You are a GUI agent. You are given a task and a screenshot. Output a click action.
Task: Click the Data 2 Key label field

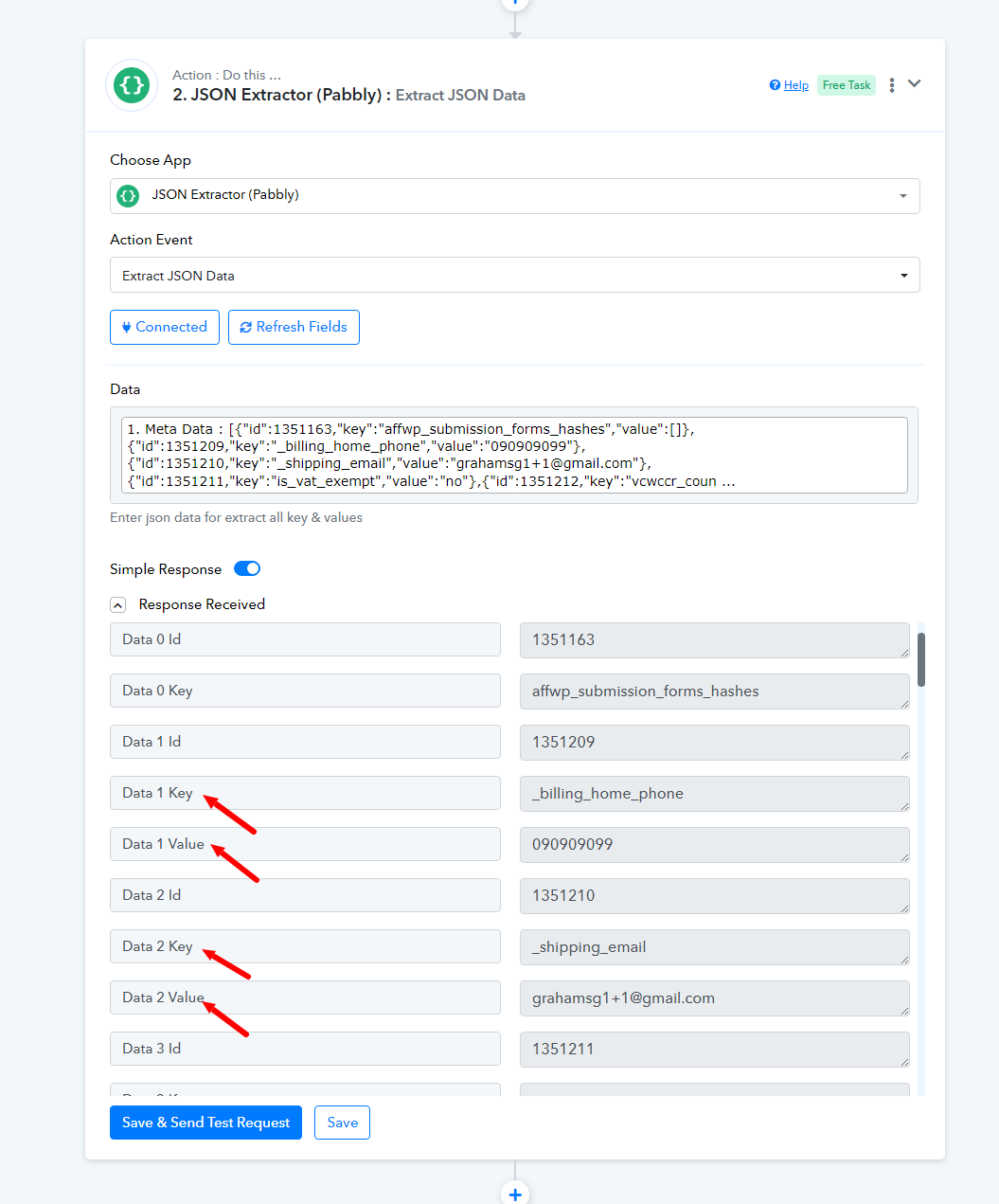pos(305,946)
